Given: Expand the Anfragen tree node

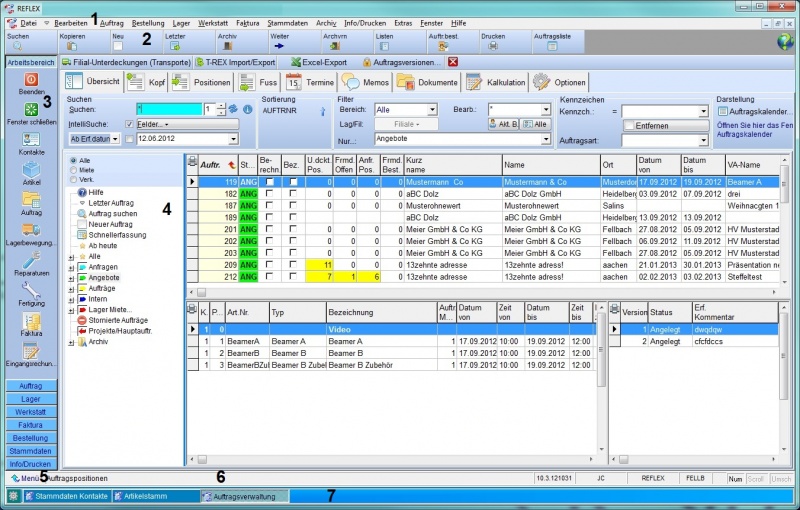Looking at the screenshot, I should (x=71, y=267).
